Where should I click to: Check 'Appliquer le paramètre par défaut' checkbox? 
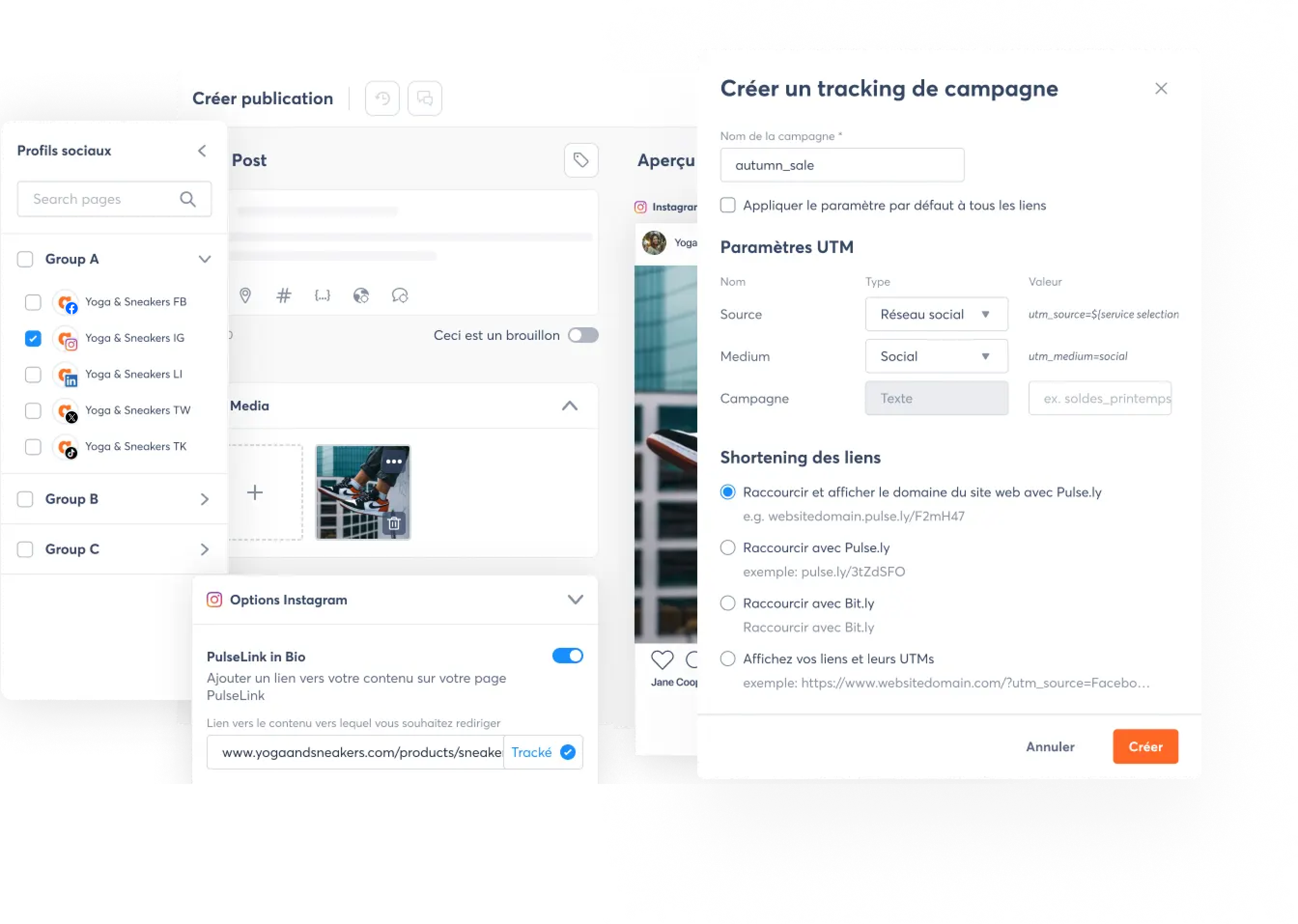728,205
